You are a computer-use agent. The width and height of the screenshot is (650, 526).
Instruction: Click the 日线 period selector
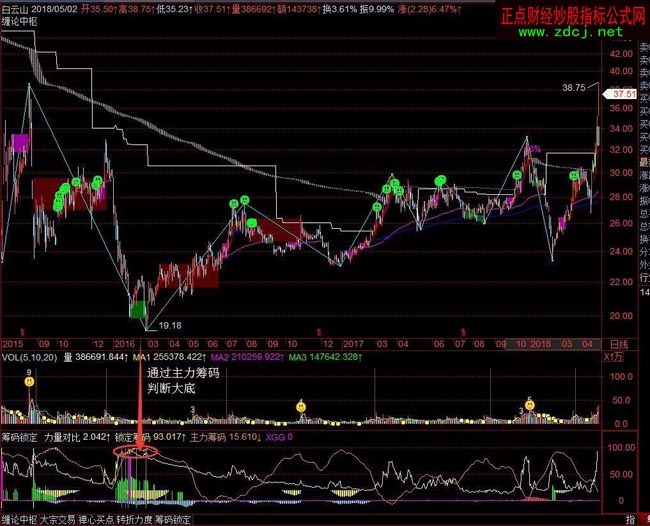click(x=620, y=343)
